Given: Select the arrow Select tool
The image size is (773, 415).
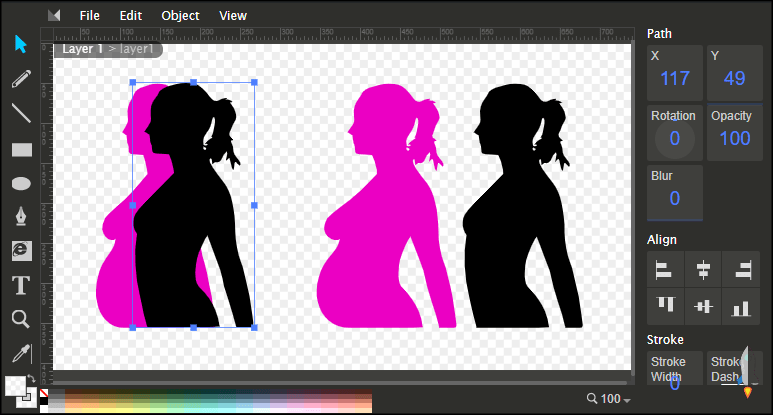Looking at the screenshot, I should [x=21, y=44].
